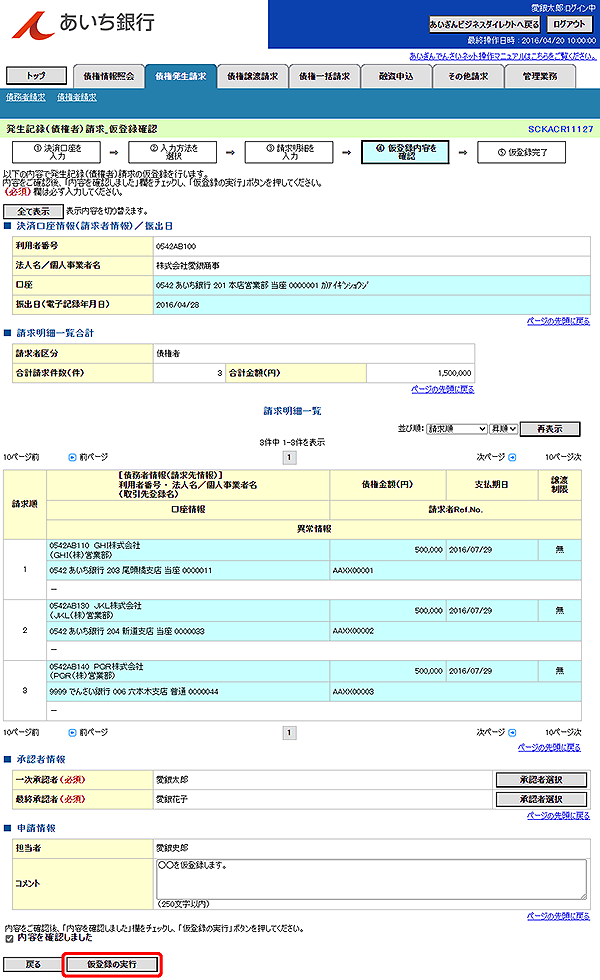Click あいぎんビジネスダイレクトへ戻る button
The image size is (600, 980).
click(484, 24)
